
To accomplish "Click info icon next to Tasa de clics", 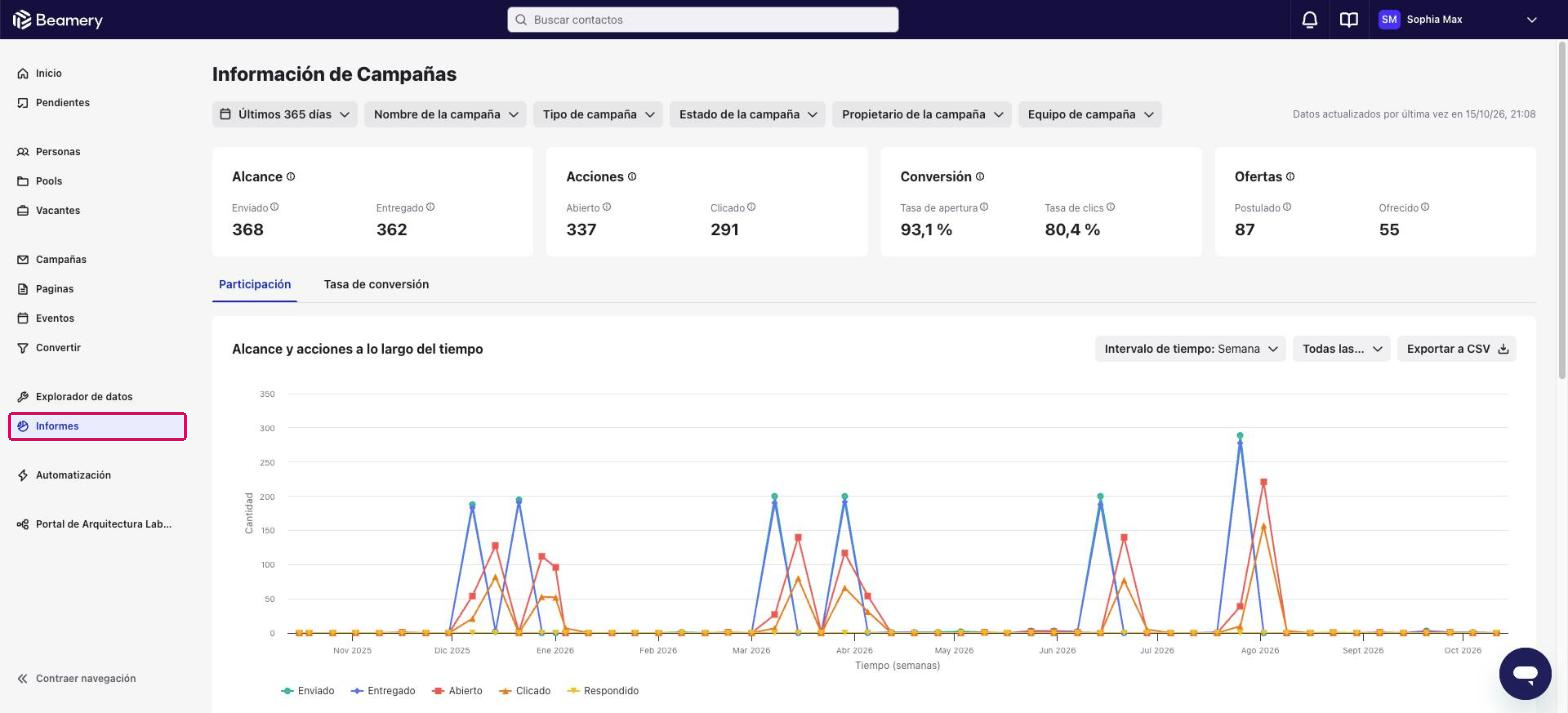I will [1111, 207].
